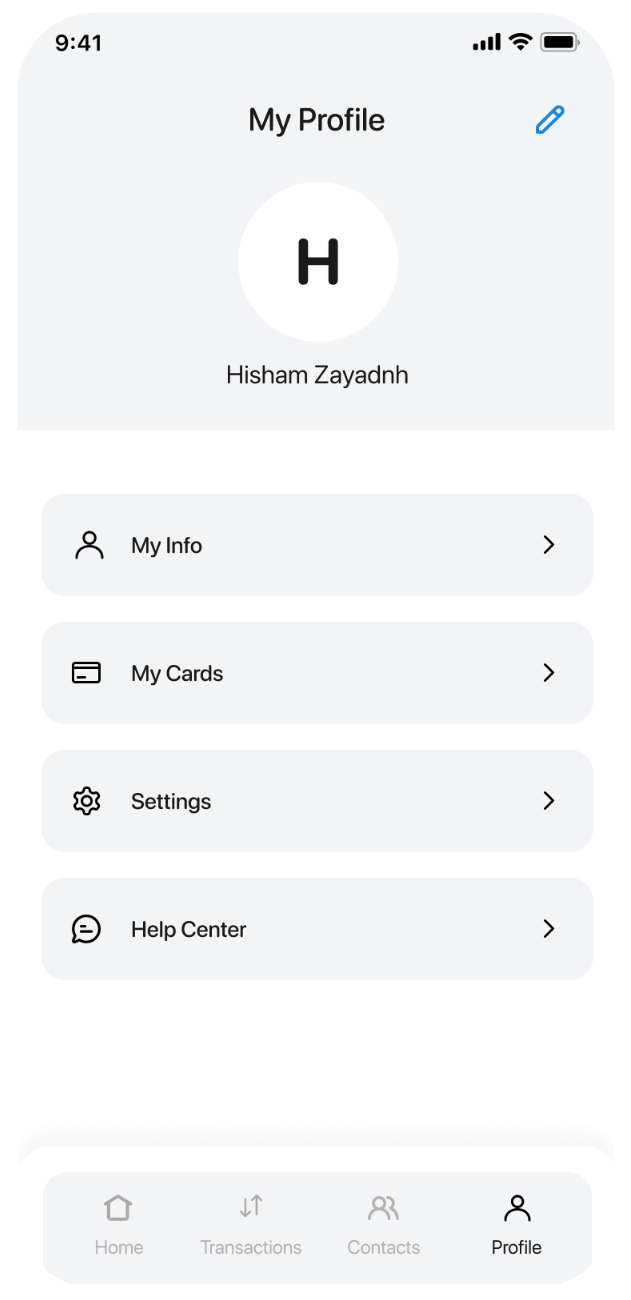Click the gear icon for Settings

(x=87, y=801)
